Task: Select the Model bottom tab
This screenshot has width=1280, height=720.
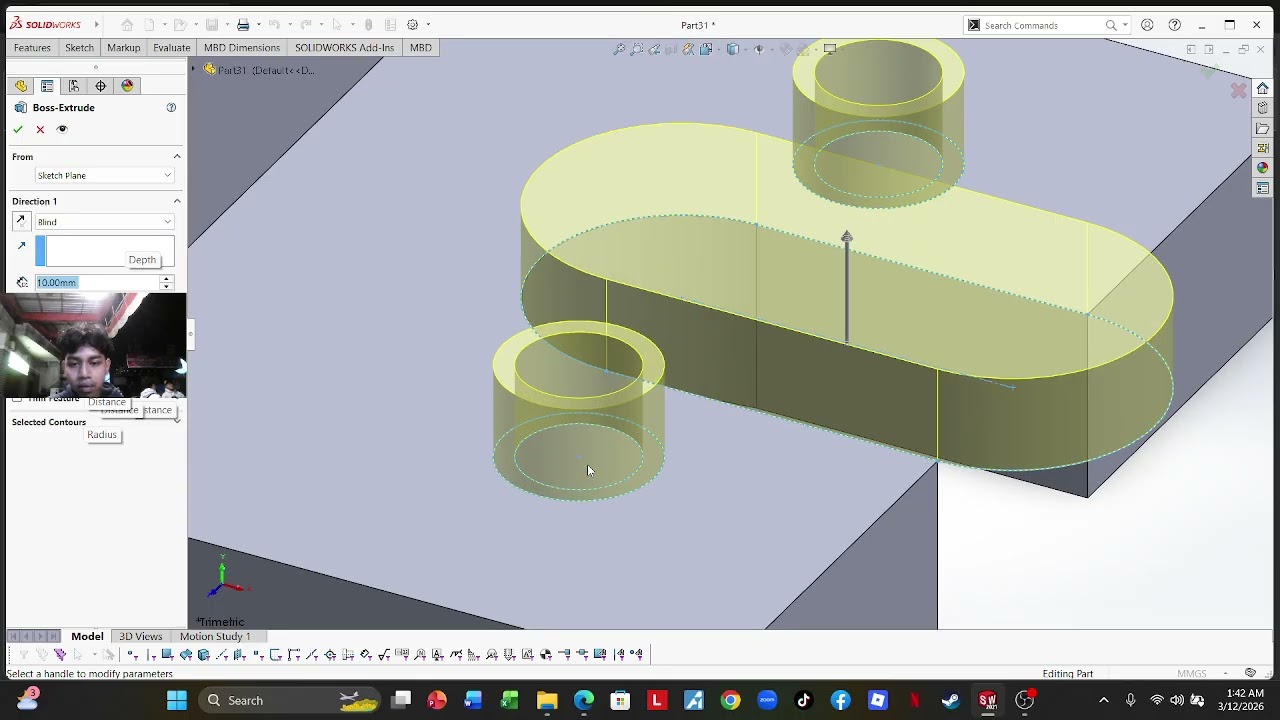Action: click(87, 636)
